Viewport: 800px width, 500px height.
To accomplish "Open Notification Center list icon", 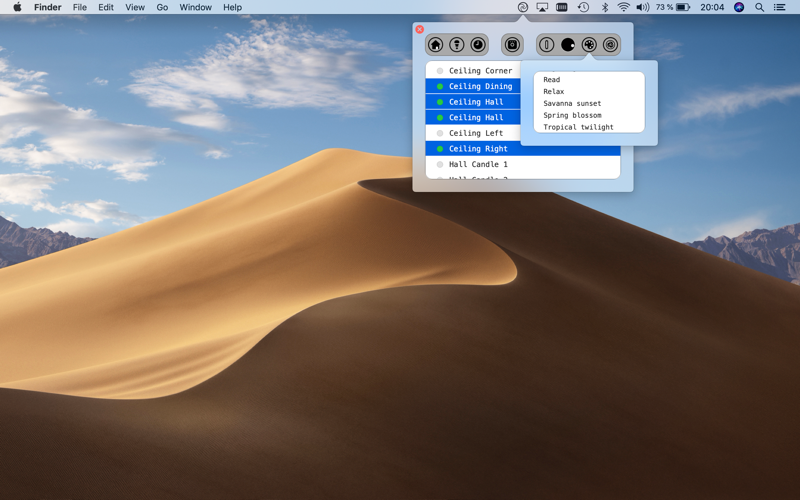I will (x=780, y=7).
